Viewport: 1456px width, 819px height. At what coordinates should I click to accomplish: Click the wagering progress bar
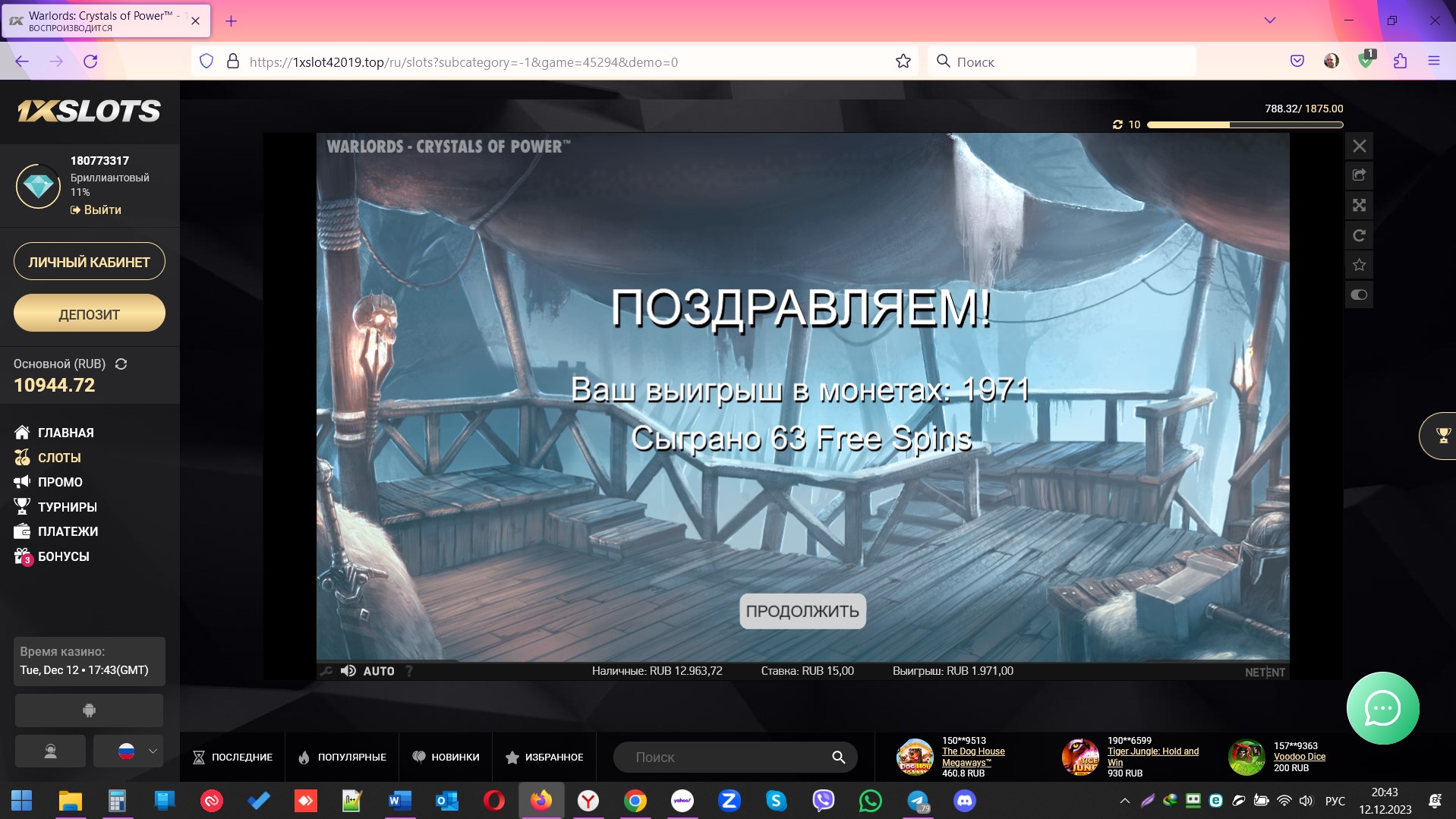[x=1245, y=124]
